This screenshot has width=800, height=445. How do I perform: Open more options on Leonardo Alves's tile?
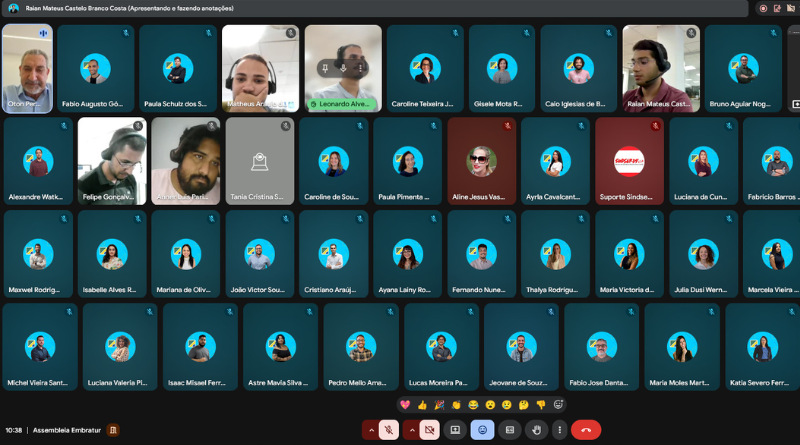[360, 68]
